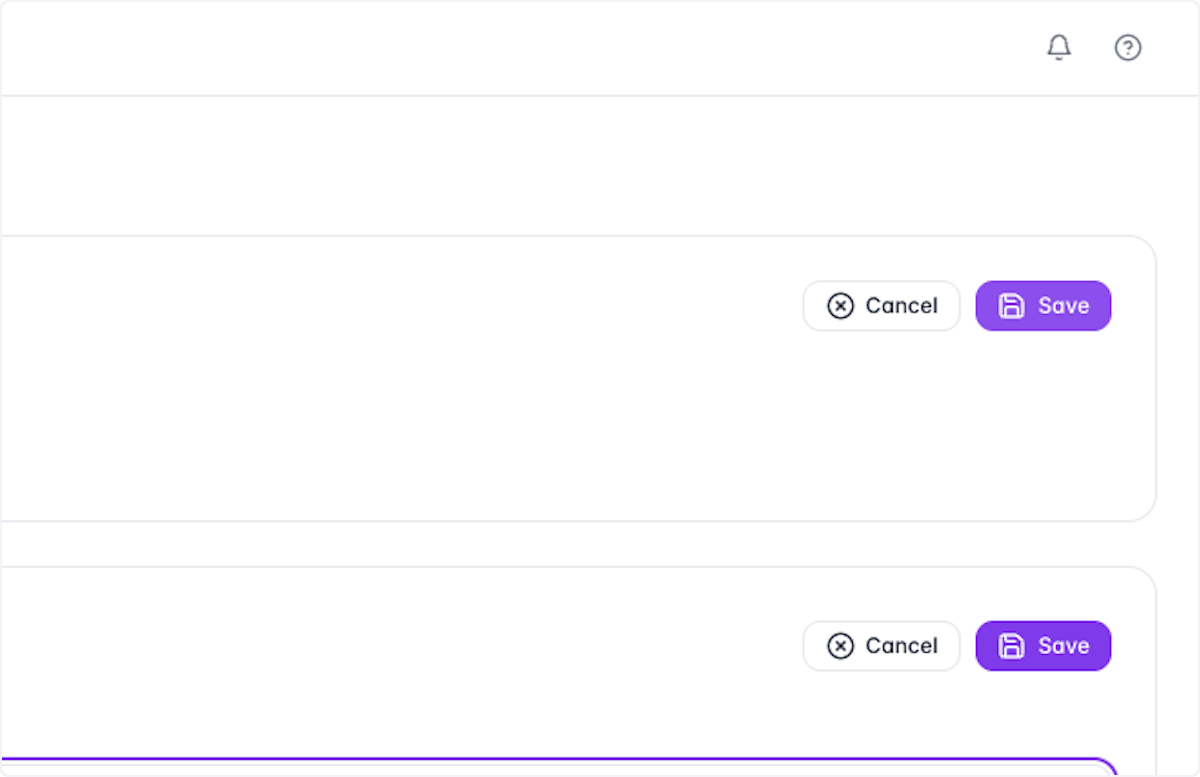Save the lower card's changes
This screenshot has height=777, width=1200.
(x=1043, y=646)
